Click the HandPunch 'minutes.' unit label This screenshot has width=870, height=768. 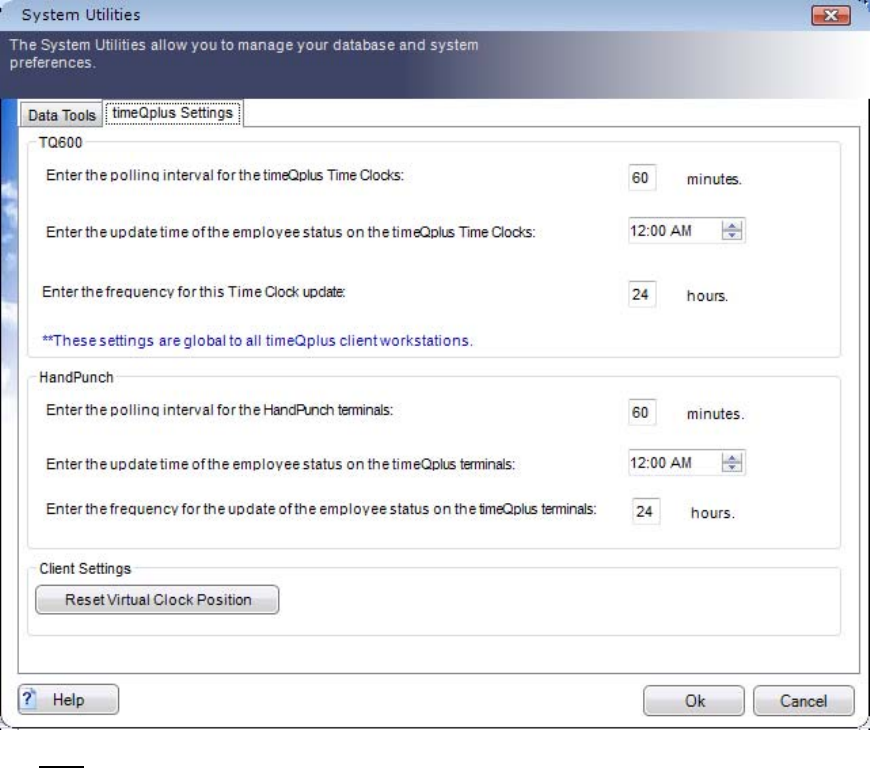click(715, 414)
